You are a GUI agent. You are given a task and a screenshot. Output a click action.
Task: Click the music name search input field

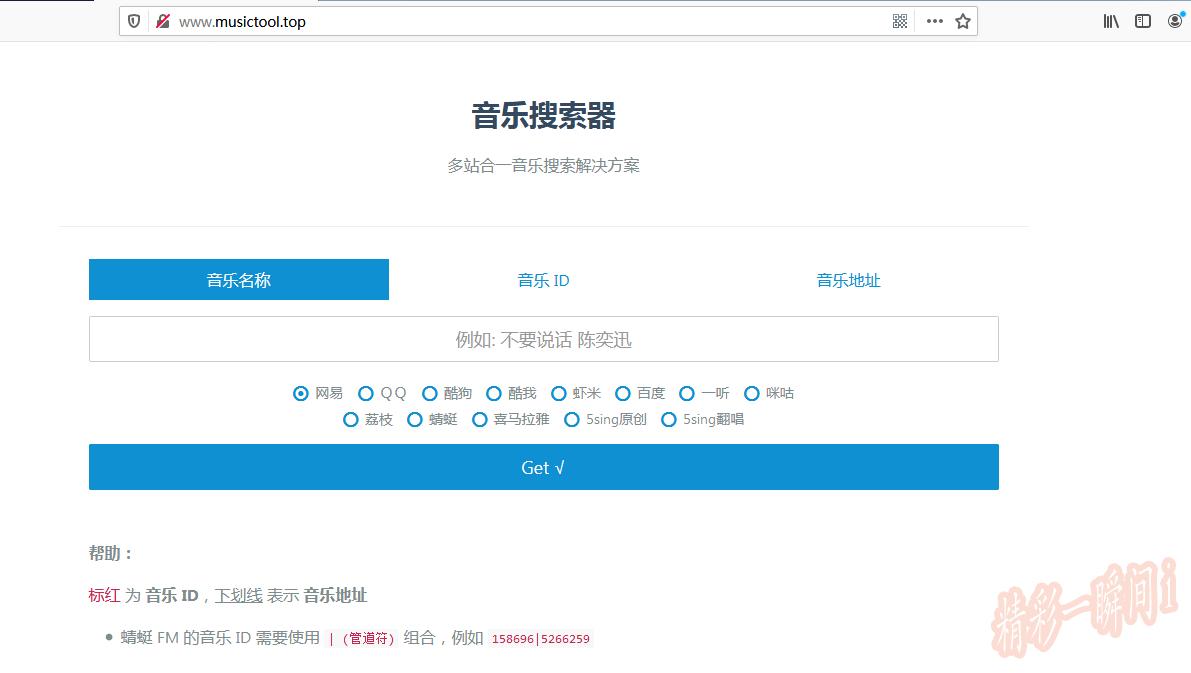543,339
